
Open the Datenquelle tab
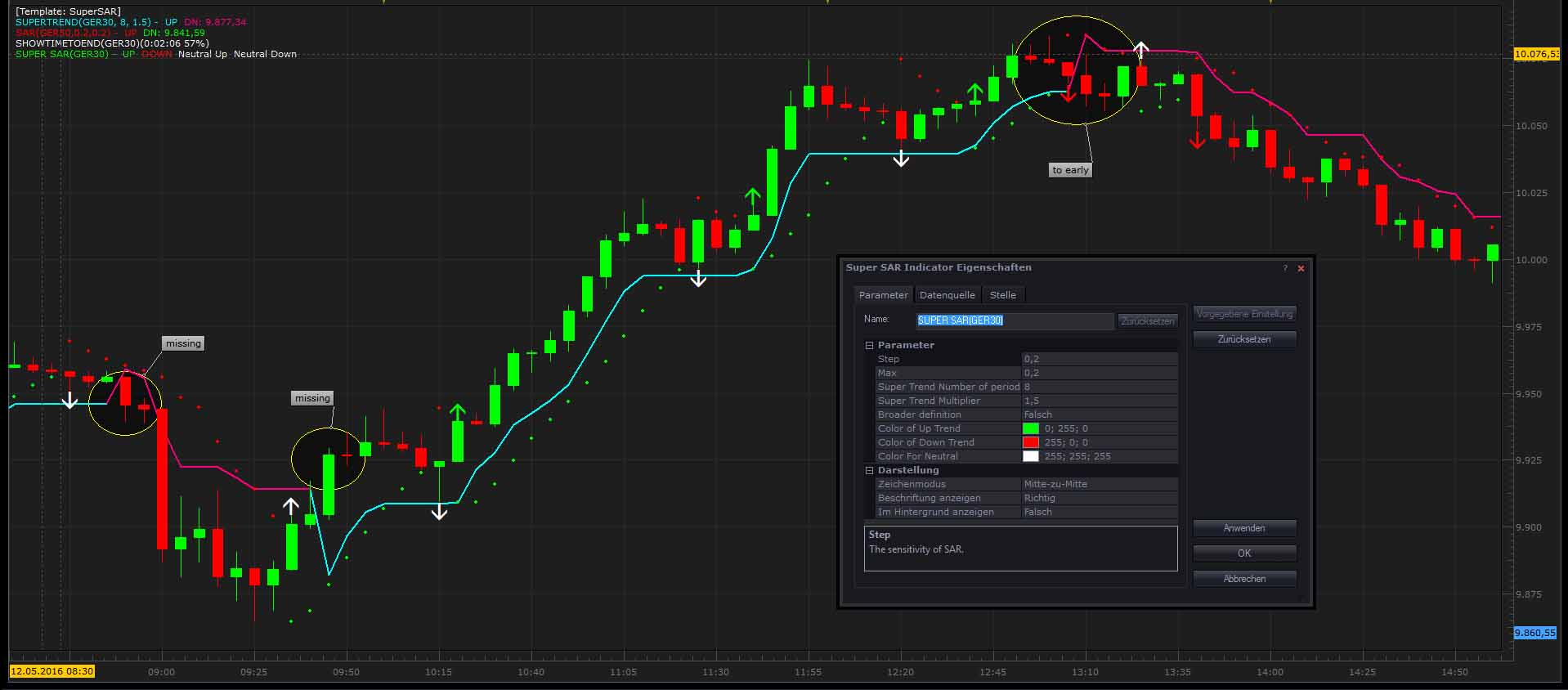point(947,295)
